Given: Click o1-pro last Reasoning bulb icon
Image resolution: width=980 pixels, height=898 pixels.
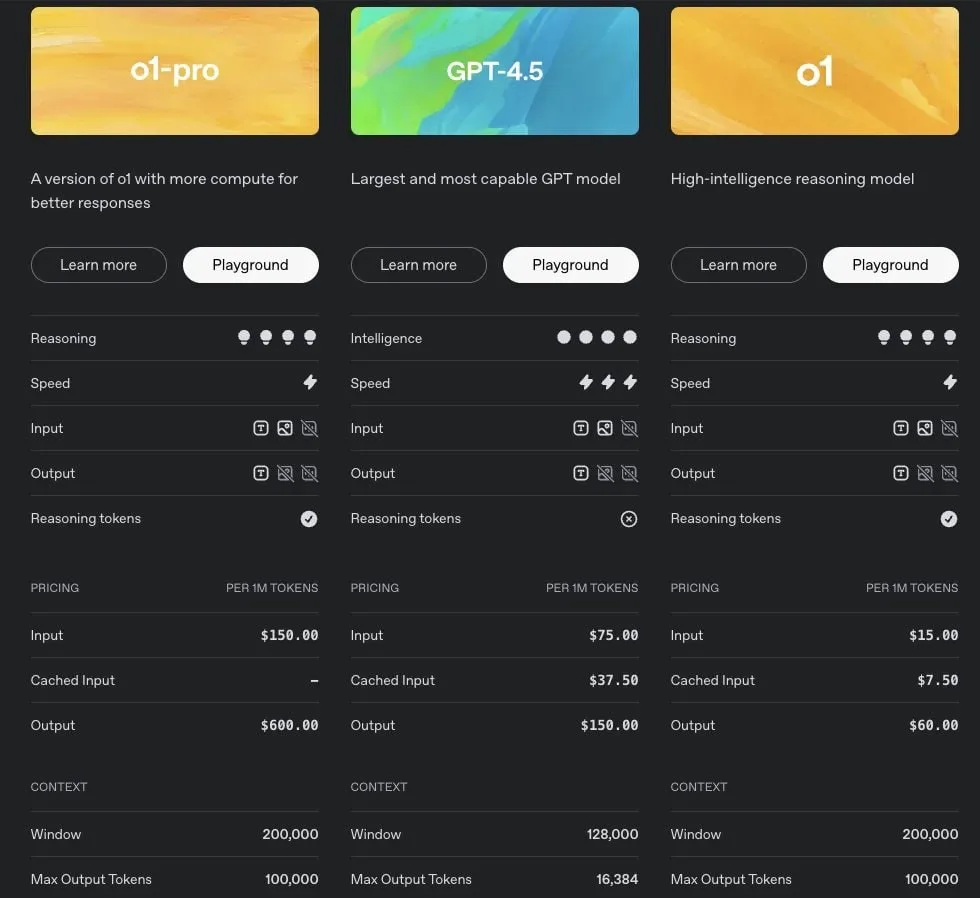Looking at the screenshot, I should (310, 337).
